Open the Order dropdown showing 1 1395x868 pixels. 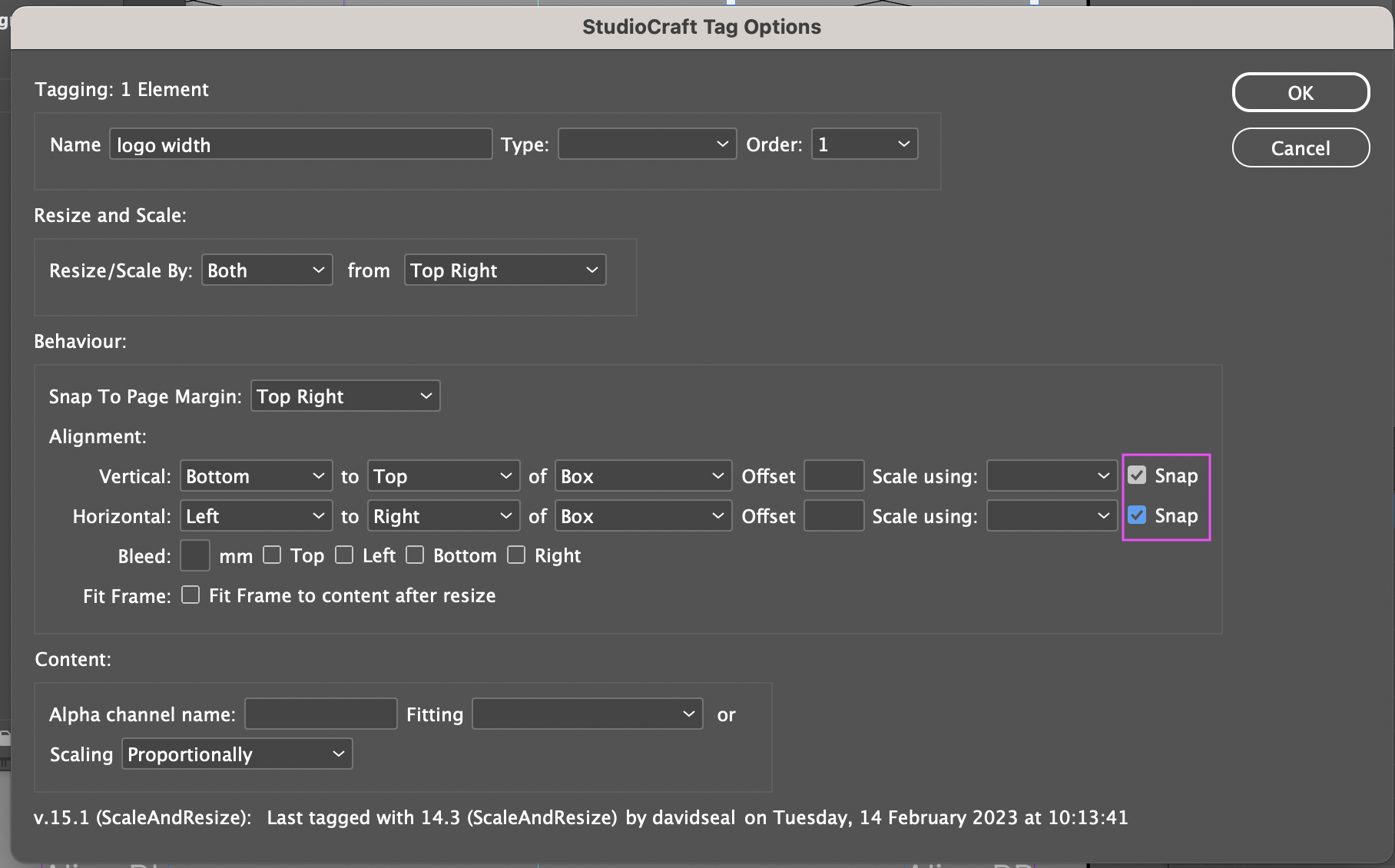coord(864,144)
